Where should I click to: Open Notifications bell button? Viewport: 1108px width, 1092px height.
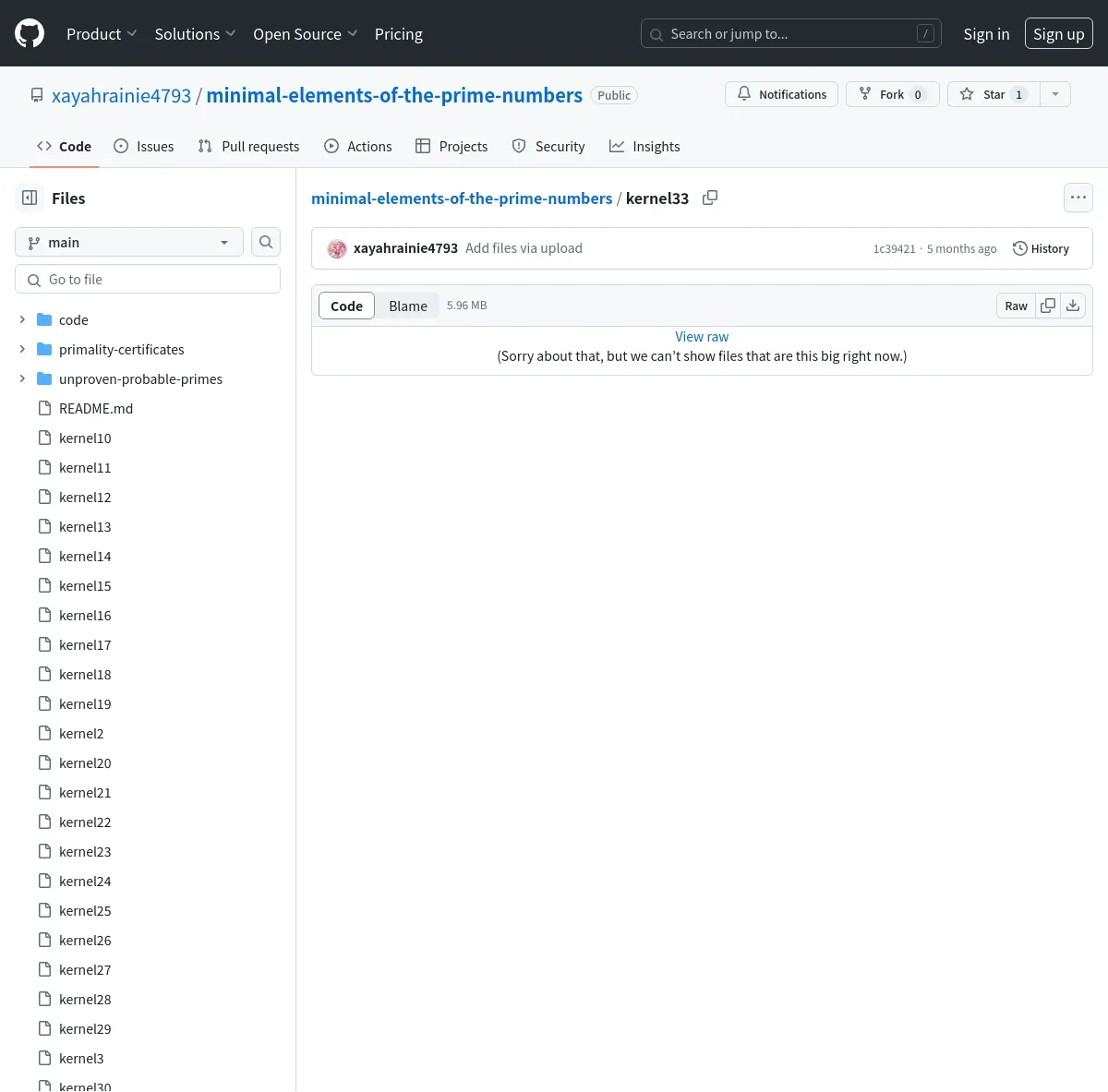coord(782,94)
